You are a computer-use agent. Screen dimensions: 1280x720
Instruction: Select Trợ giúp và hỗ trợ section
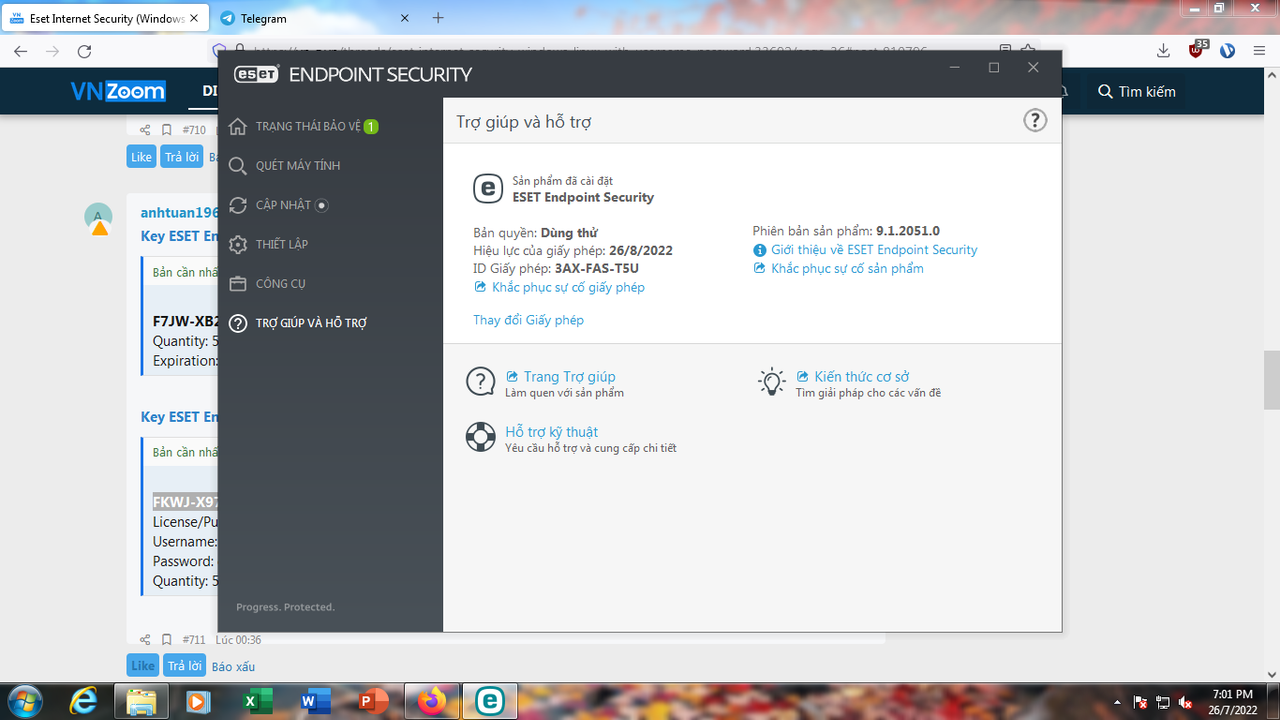pyautogui.click(x=311, y=323)
